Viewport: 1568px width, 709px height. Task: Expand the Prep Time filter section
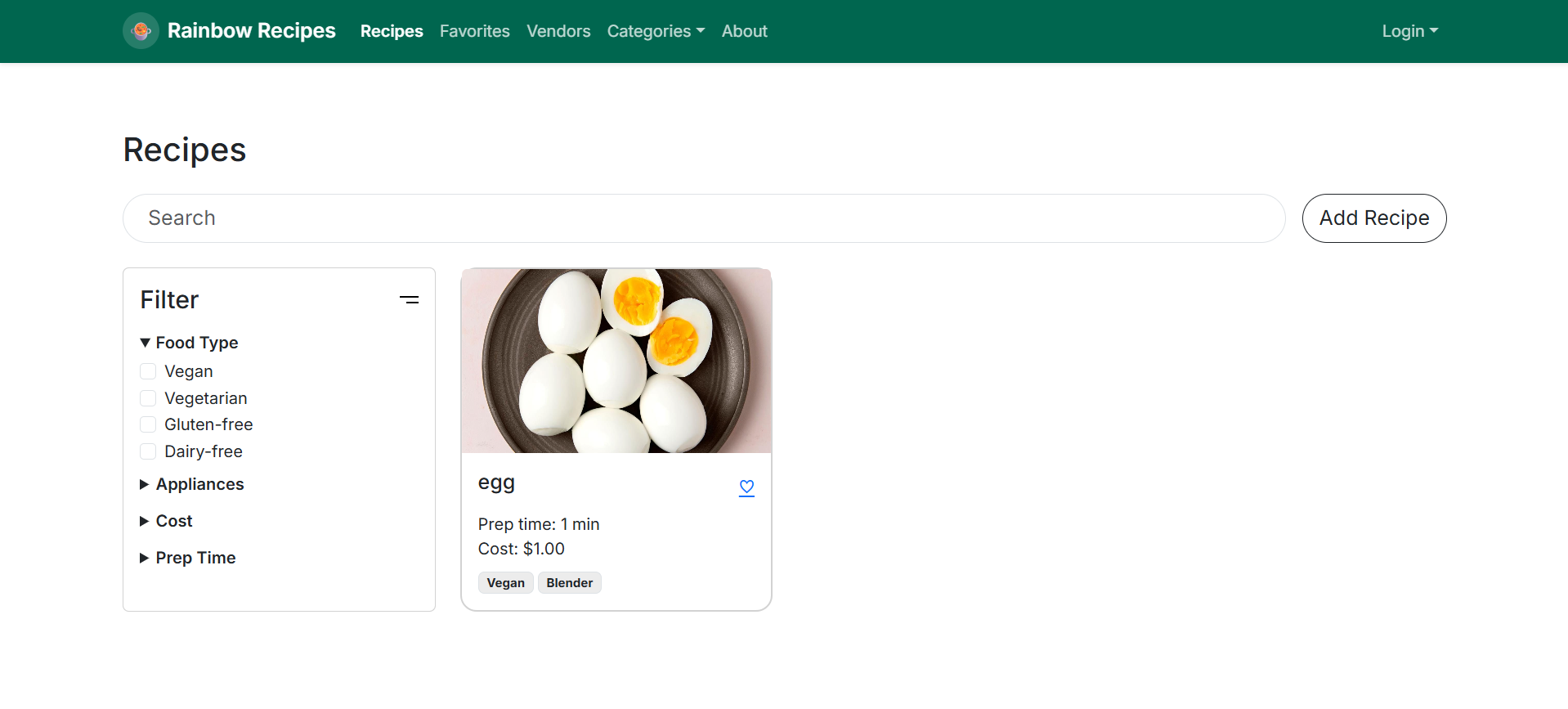coord(188,558)
